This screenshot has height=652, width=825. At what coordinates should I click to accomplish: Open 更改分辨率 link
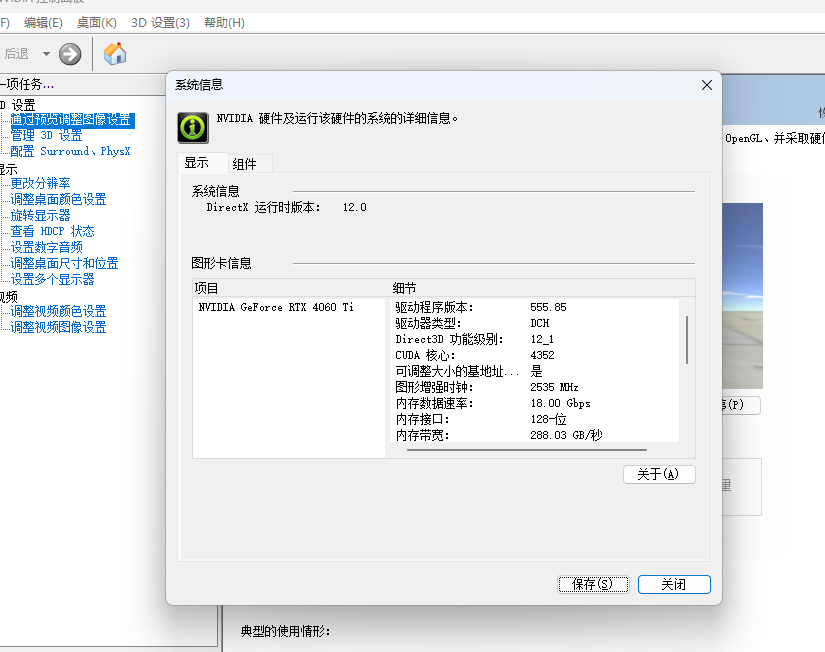coord(41,183)
